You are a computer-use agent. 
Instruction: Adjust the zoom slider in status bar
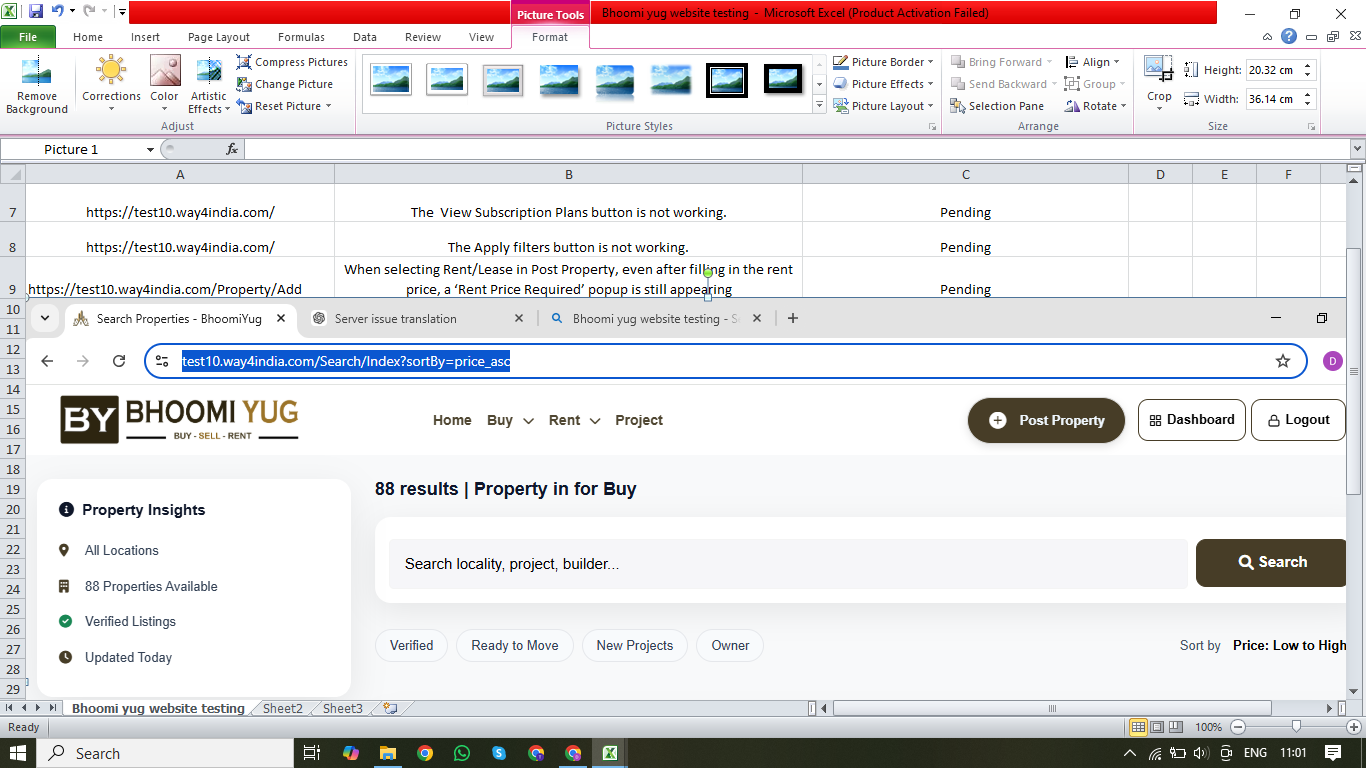[x=1296, y=727]
